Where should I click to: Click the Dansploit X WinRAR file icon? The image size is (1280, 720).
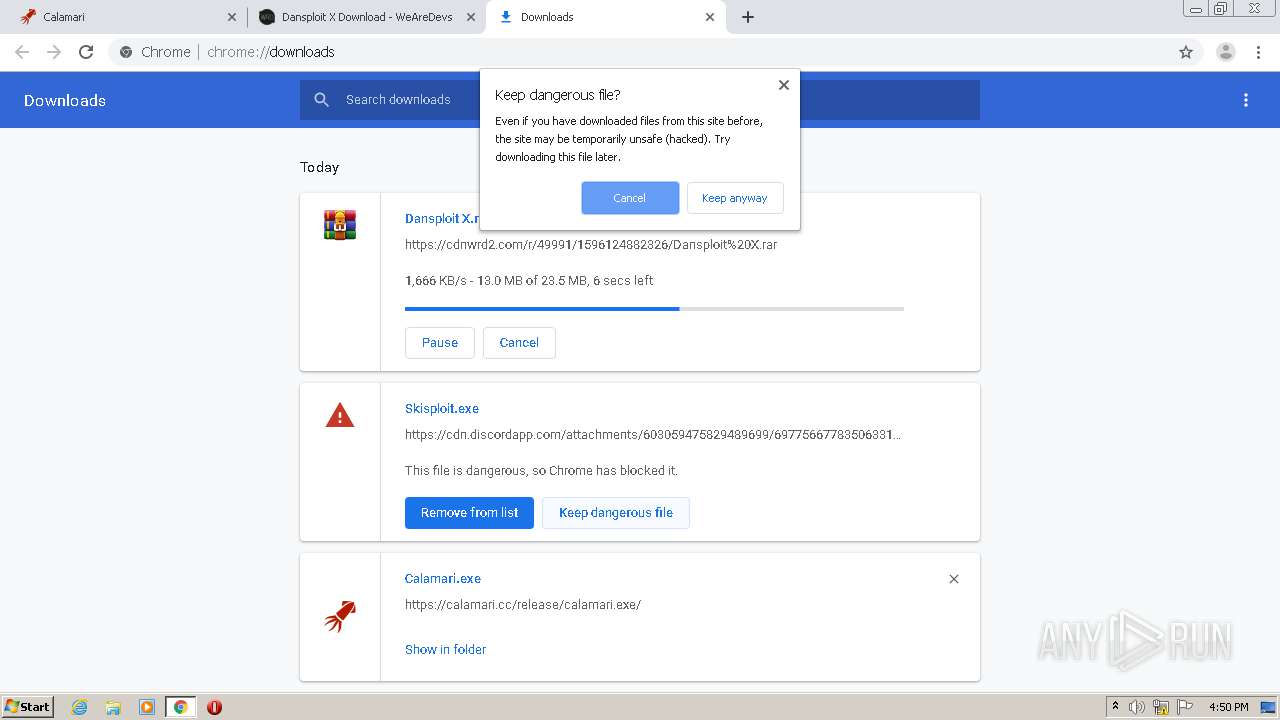(340, 225)
